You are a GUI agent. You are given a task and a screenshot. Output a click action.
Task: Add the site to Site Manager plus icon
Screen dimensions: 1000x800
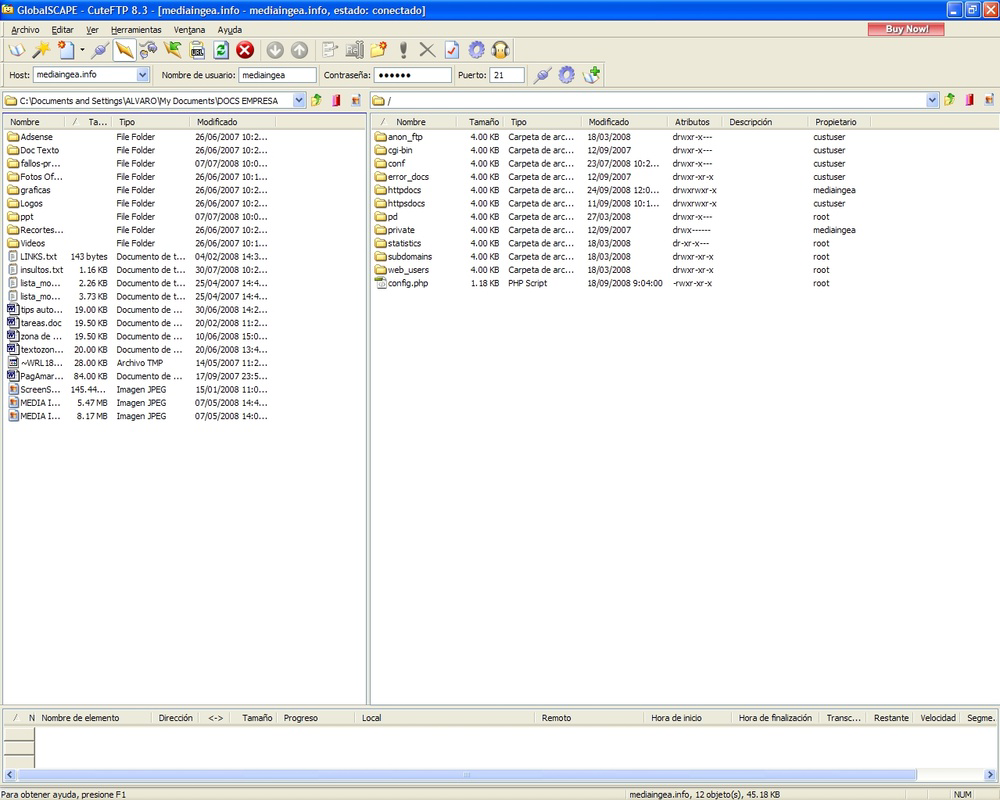(591, 75)
